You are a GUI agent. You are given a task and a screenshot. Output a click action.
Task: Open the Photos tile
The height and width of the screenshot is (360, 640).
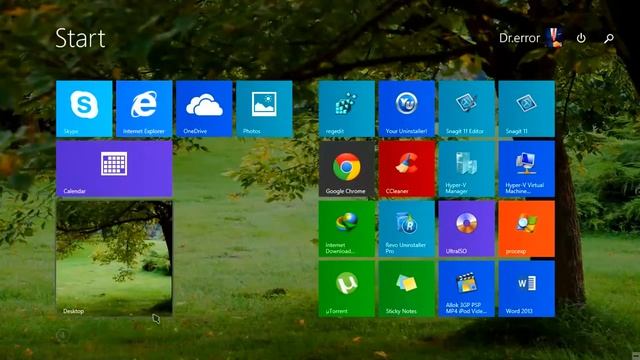pos(264,109)
